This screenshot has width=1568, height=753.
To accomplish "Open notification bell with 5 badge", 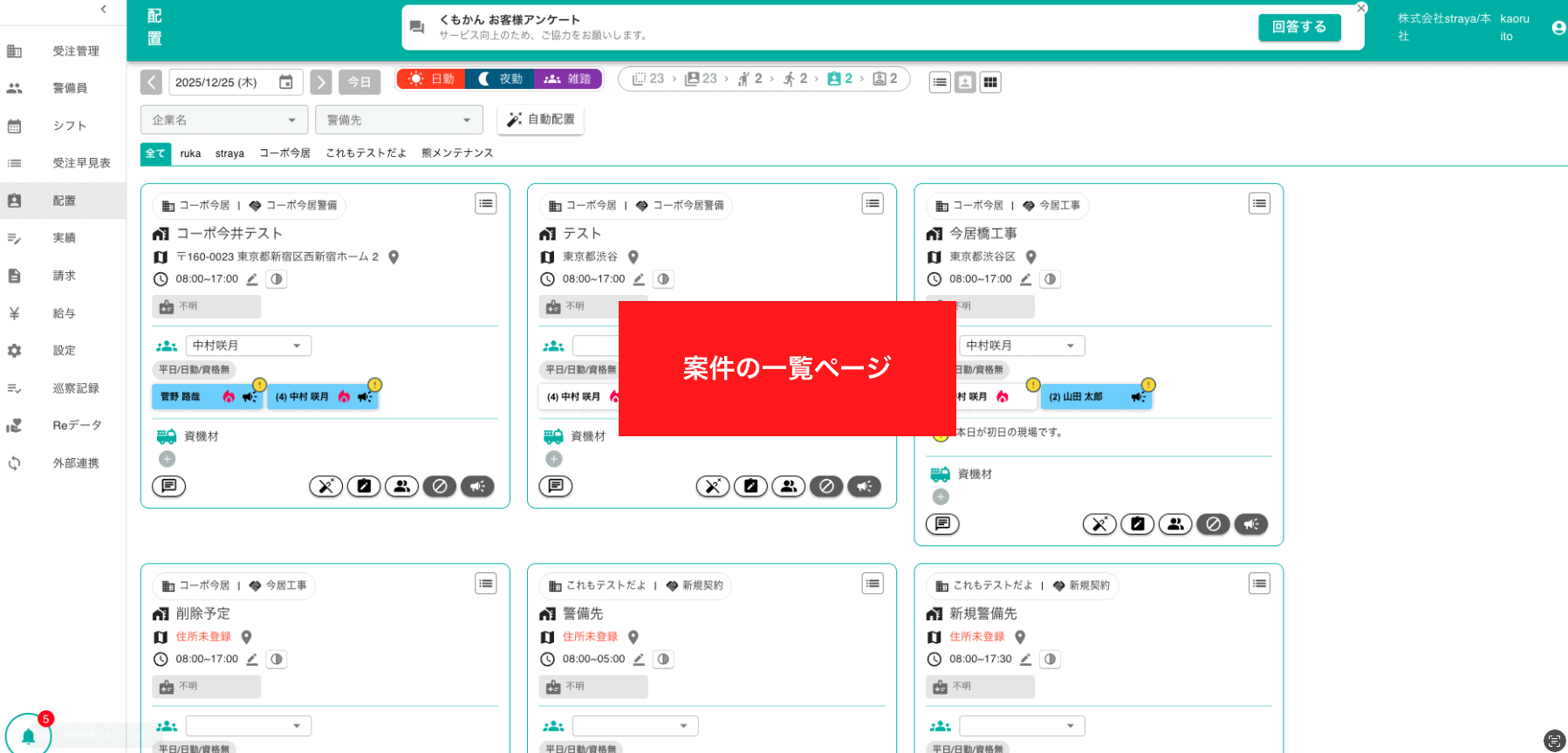I will click(28, 735).
